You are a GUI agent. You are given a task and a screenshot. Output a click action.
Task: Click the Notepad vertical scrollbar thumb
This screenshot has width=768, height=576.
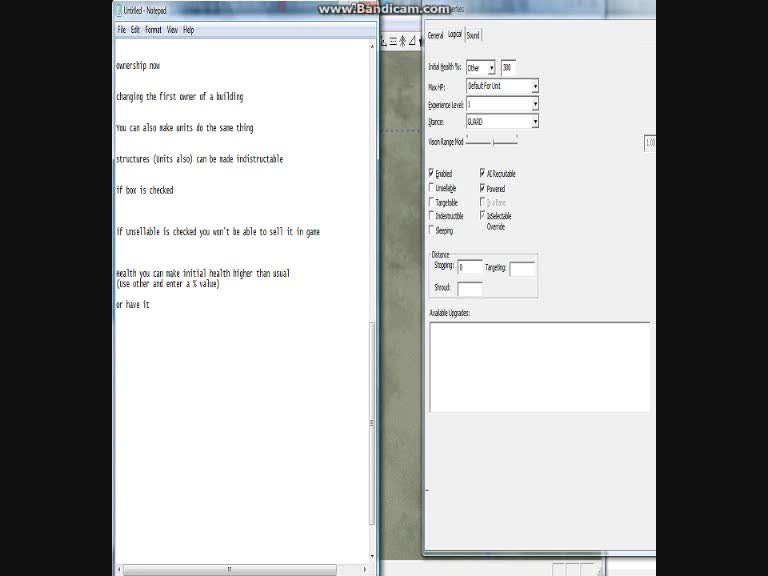pos(372,424)
